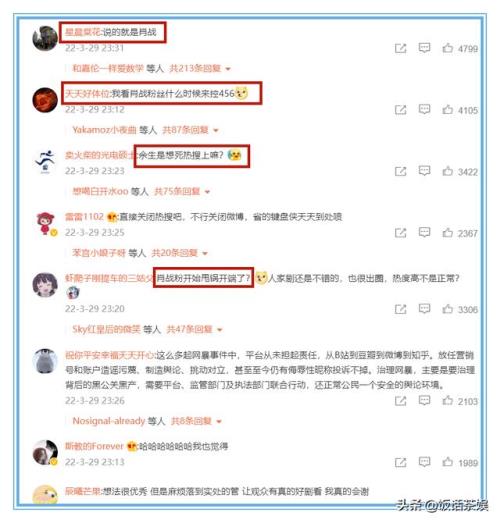Like the comment with 4799 likes
500x523 pixels.
point(447,48)
